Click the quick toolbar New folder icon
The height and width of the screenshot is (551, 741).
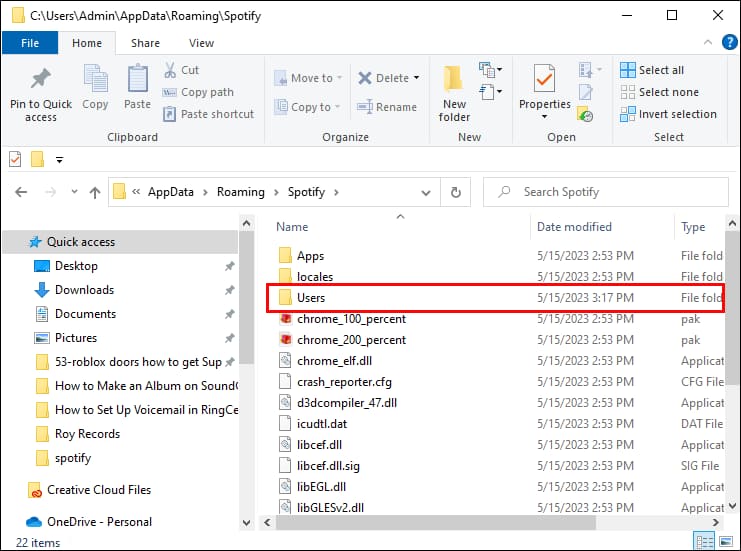[x=37, y=159]
